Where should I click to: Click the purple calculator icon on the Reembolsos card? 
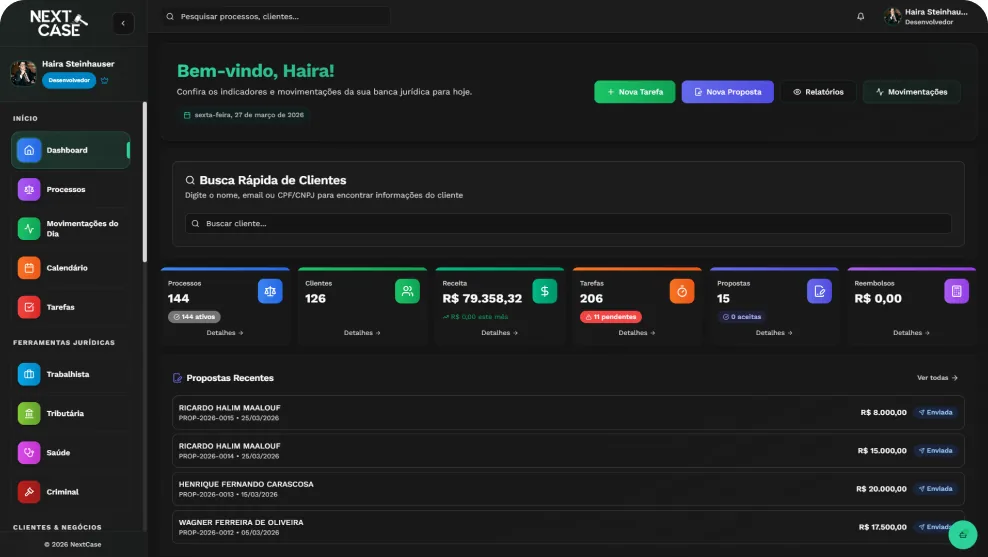tap(956, 291)
